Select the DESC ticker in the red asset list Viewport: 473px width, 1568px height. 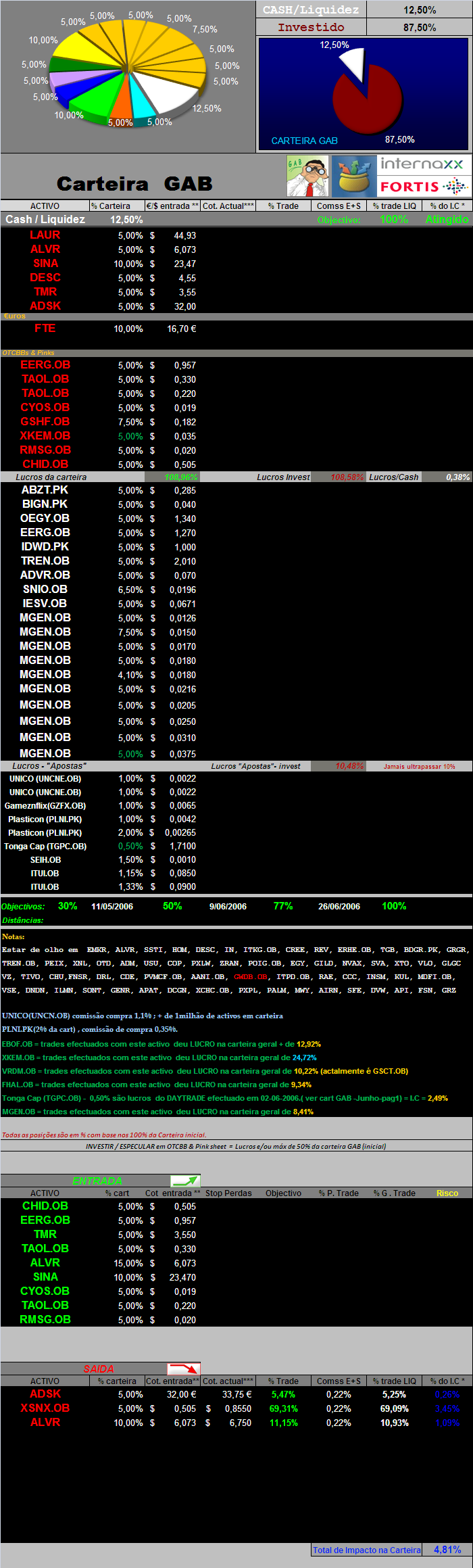[45, 277]
